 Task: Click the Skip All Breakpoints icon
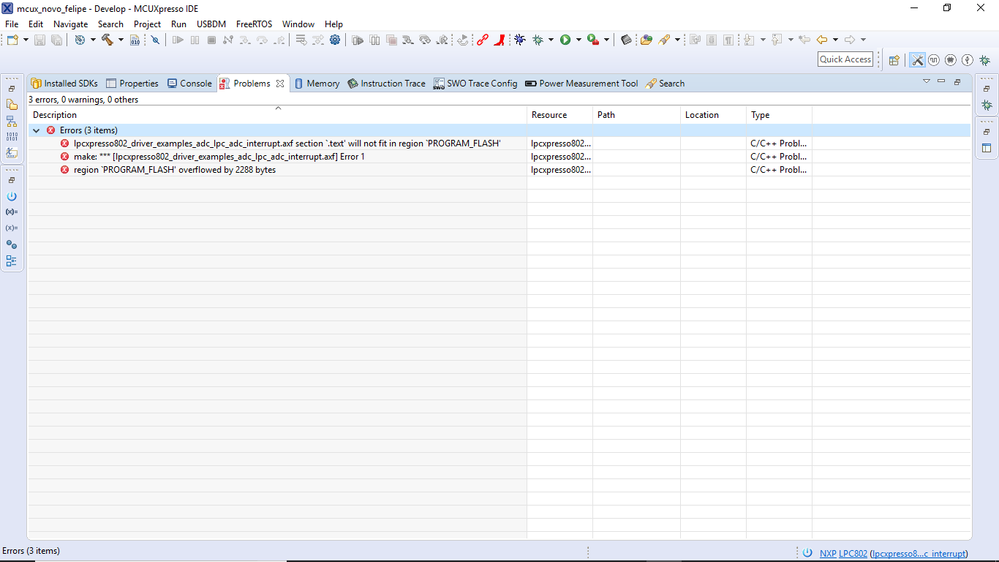[155, 40]
